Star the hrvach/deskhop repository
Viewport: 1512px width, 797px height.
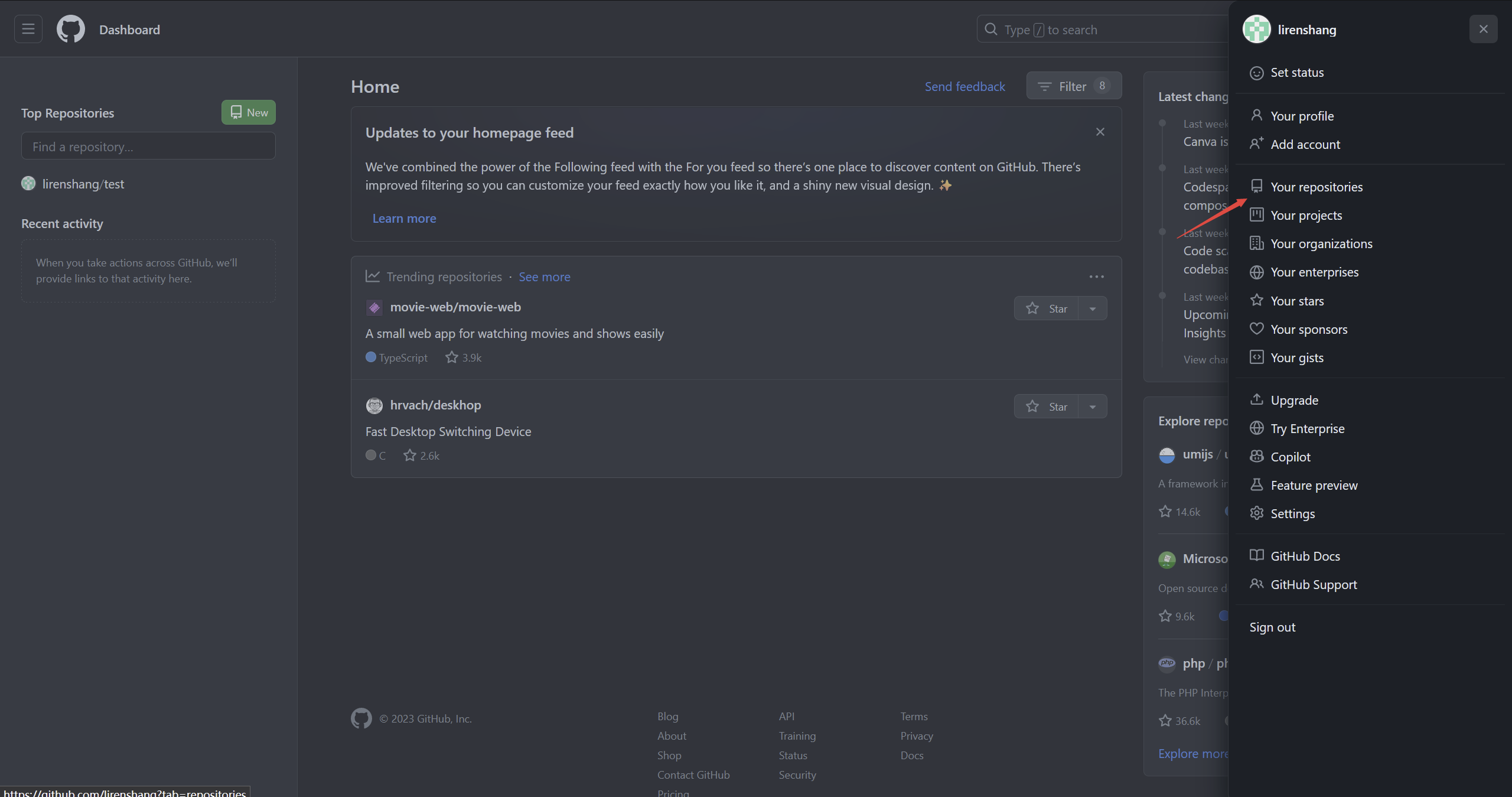1046,406
